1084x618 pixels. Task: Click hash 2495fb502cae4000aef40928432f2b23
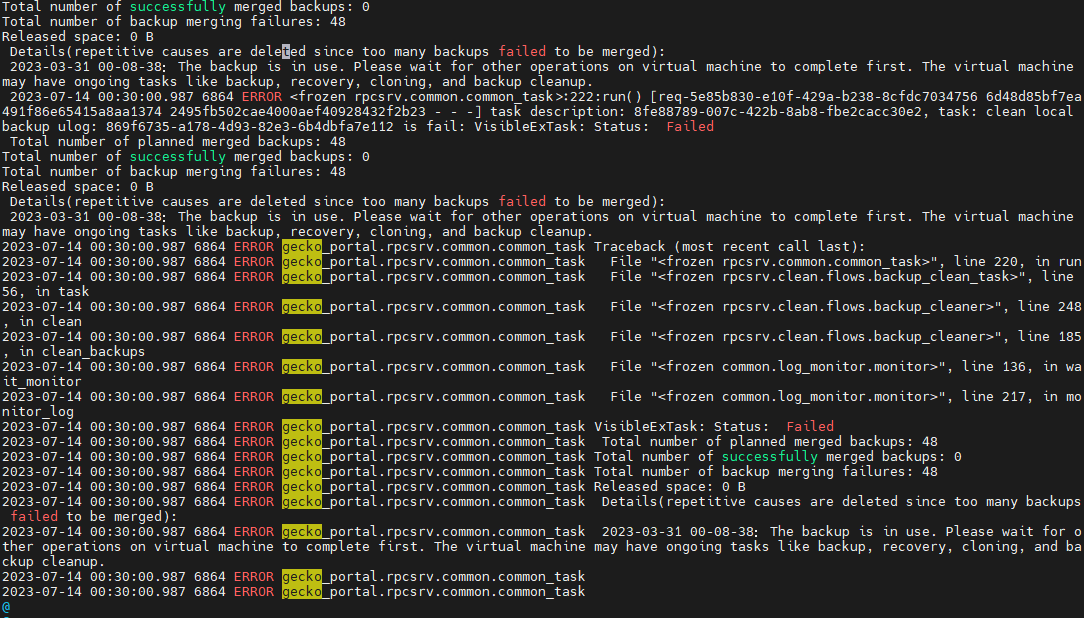tap(298, 111)
